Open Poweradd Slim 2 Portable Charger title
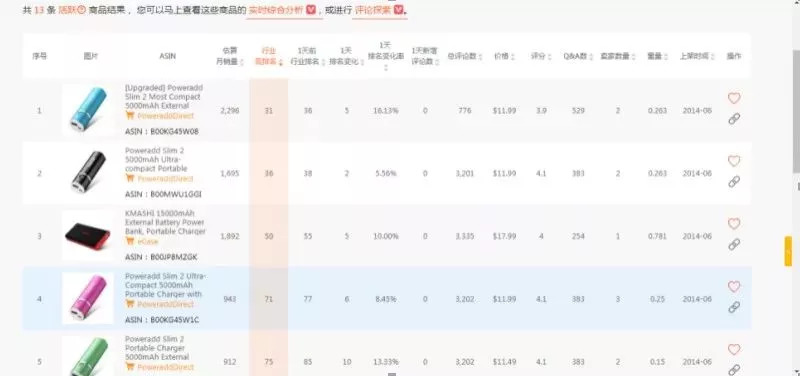 [157, 347]
